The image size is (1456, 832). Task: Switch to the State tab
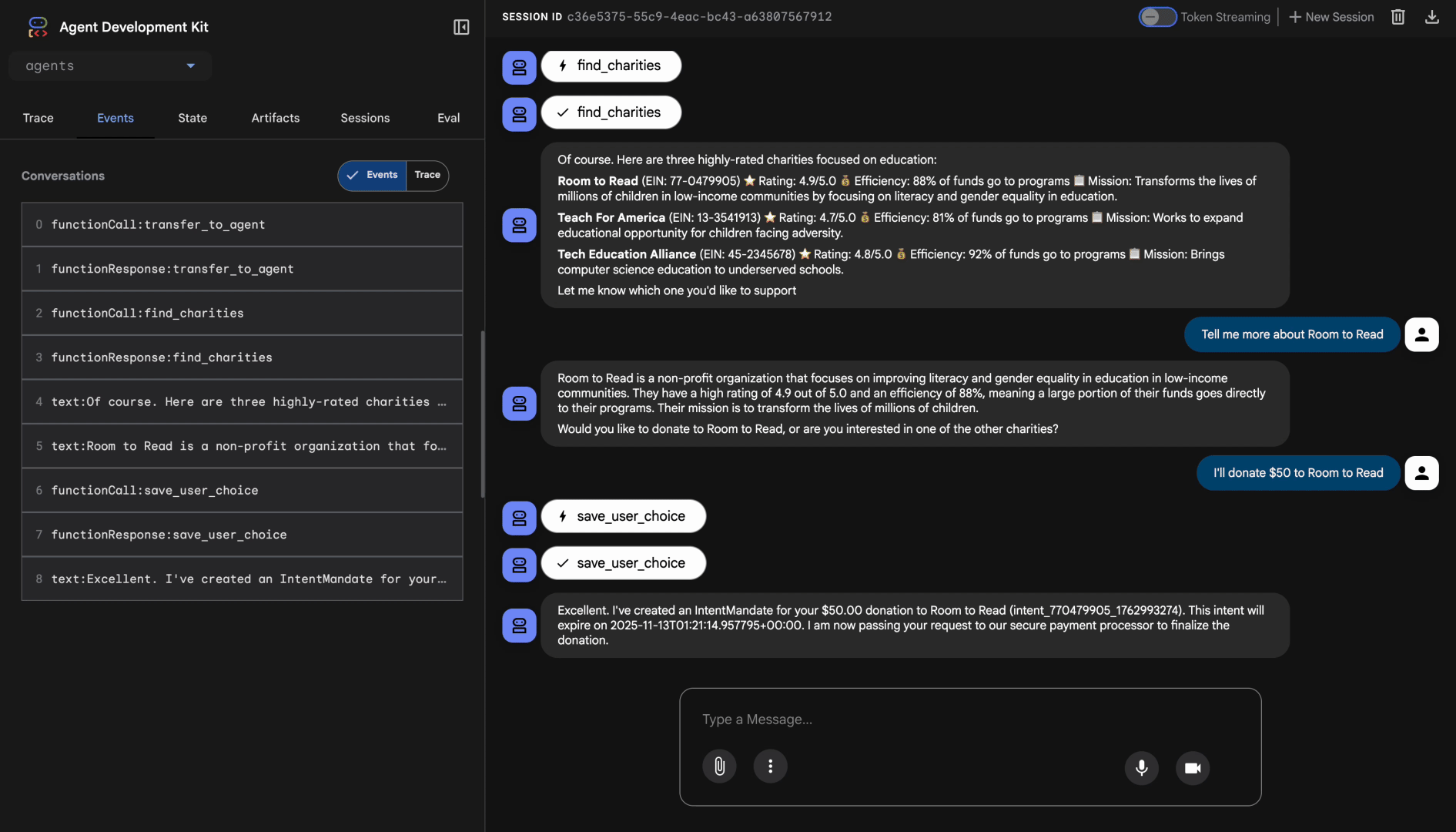point(192,118)
